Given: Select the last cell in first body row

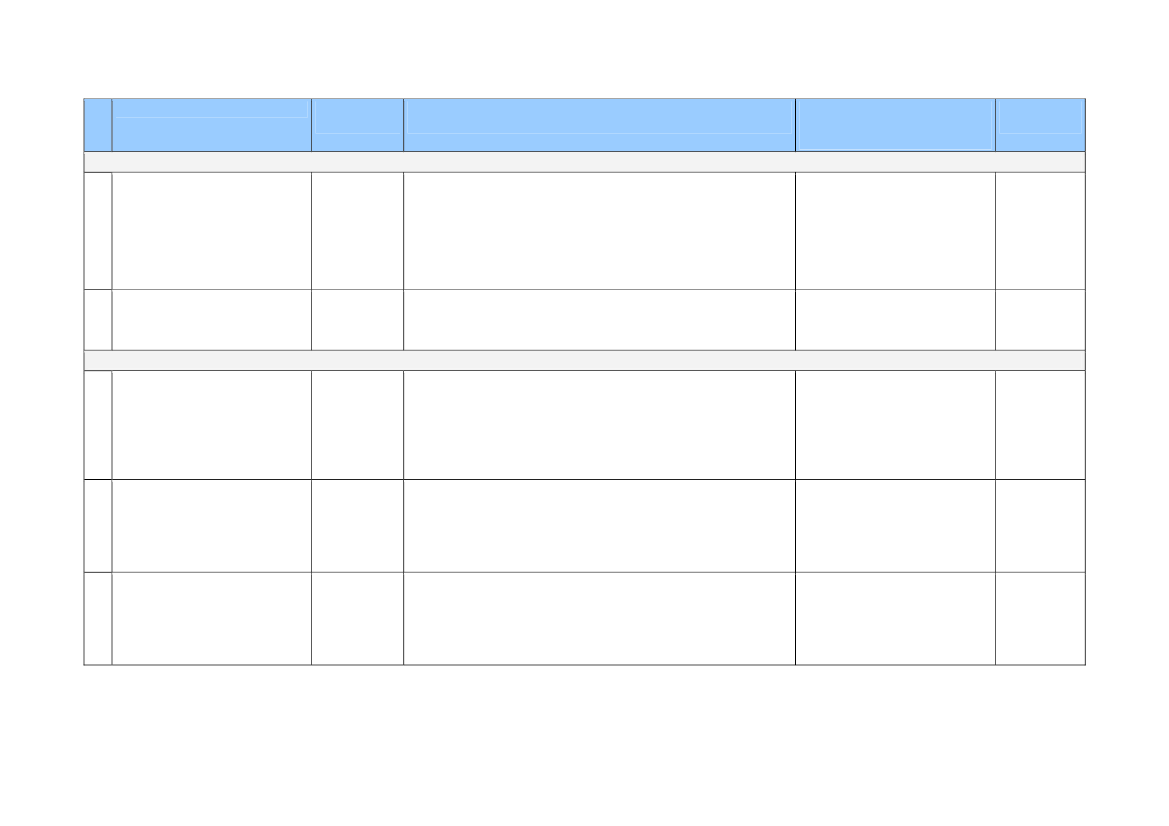Looking at the screenshot, I should pos(1040,231).
